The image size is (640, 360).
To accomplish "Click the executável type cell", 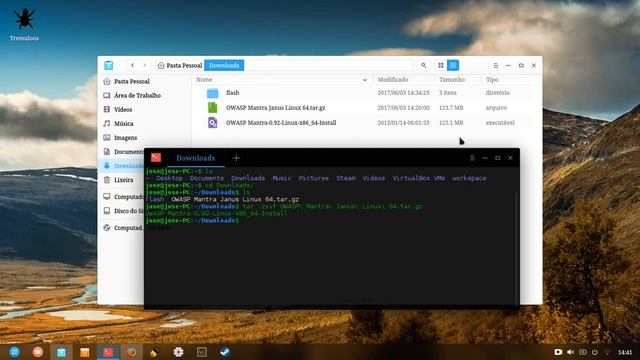I will pyautogui.click(x=500, y=122).
